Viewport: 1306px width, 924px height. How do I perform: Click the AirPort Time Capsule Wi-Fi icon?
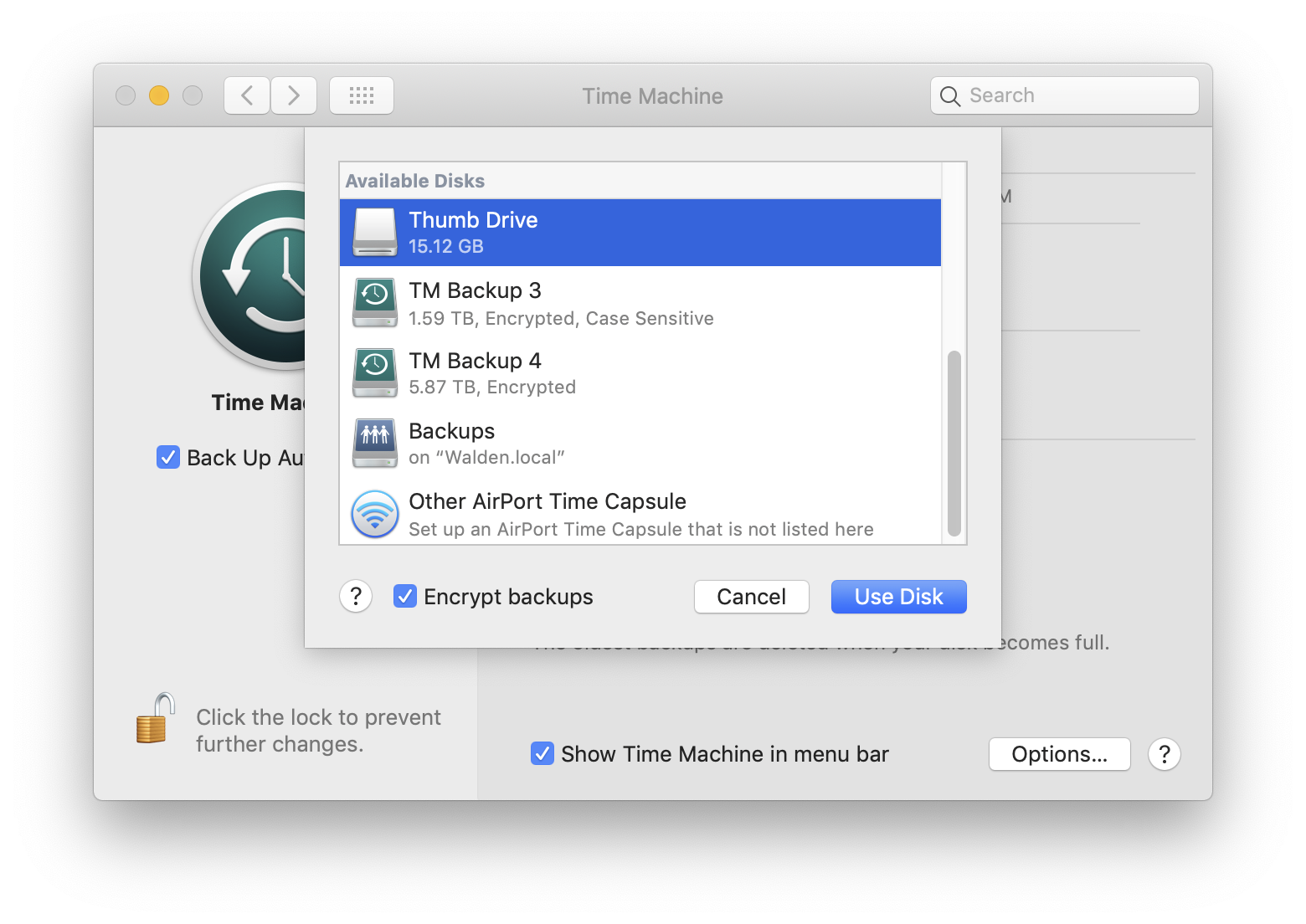pos(374,514)
